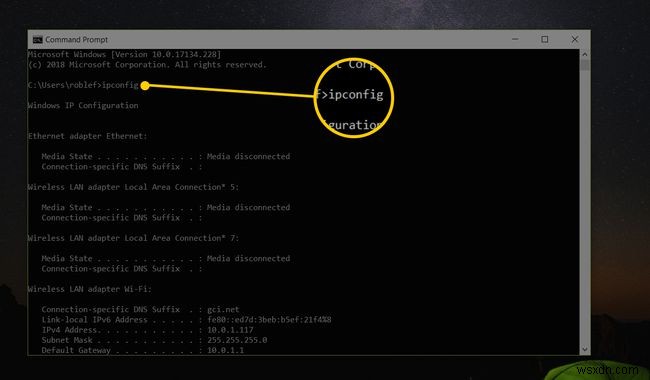The image size is (650, 380).
Task: Click Media State under Local Area Connection* 7
Action: click(x=166, y=258)
